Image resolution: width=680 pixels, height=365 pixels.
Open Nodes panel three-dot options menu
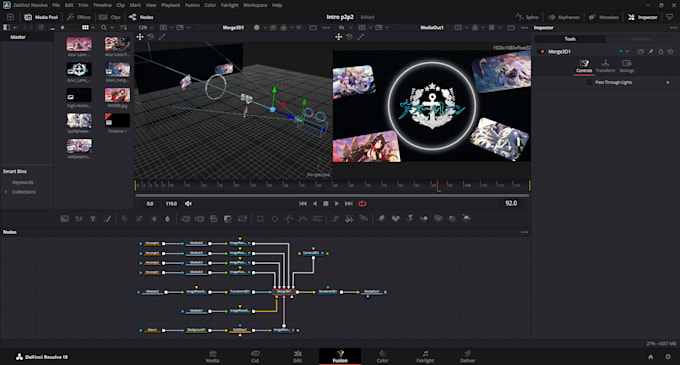pos(524,232)
